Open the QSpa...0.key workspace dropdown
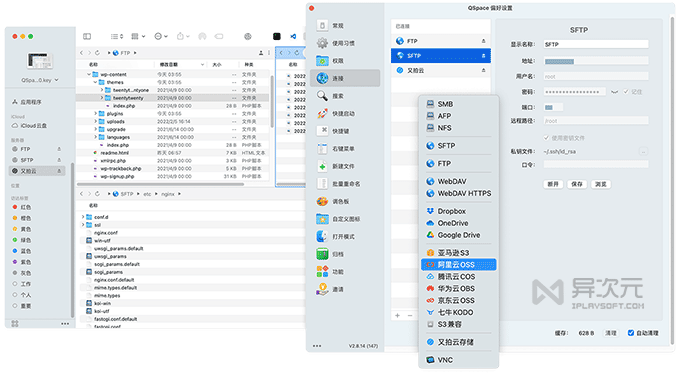The image size is (680, 383). coord(40,80)
